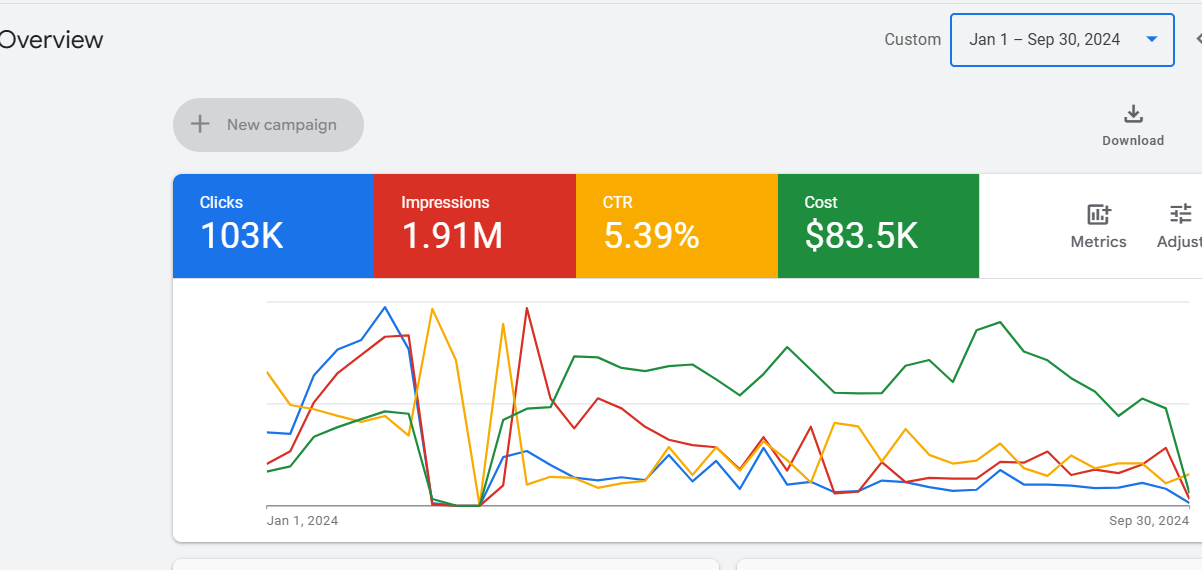
Task: Open the Jan 1 – Sep 30, 2024 date range
Action: point(1044,40)
